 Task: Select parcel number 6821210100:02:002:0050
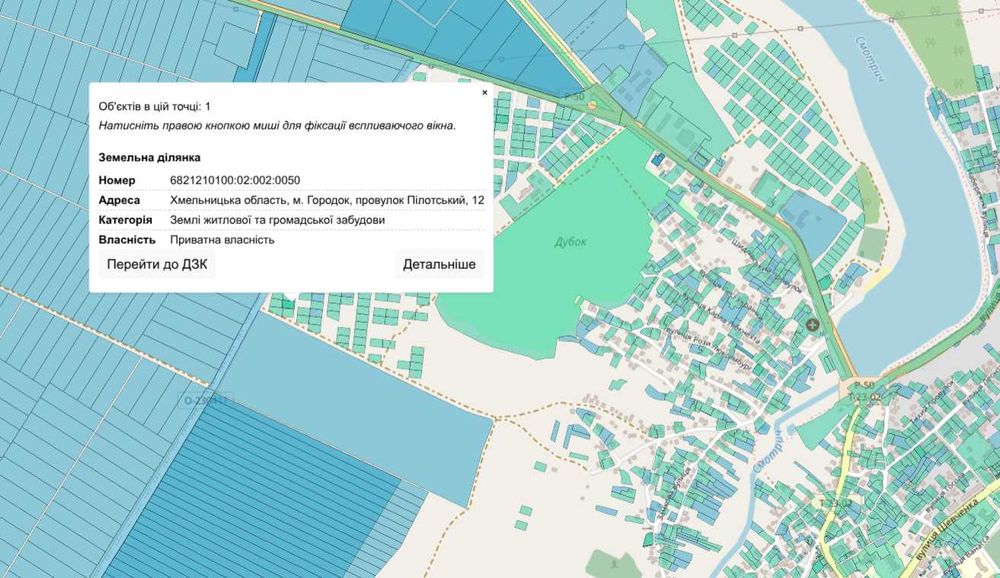pos(235,181)
